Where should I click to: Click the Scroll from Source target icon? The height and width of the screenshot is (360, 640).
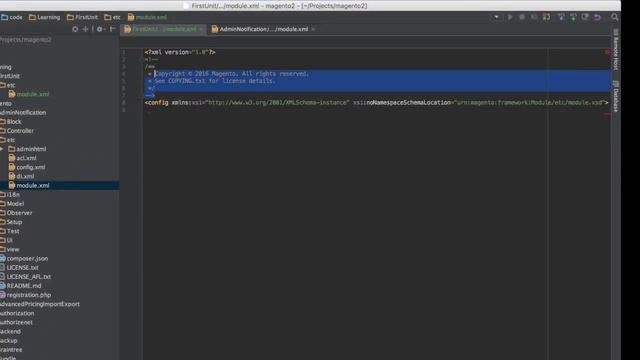tap(75, 29)
